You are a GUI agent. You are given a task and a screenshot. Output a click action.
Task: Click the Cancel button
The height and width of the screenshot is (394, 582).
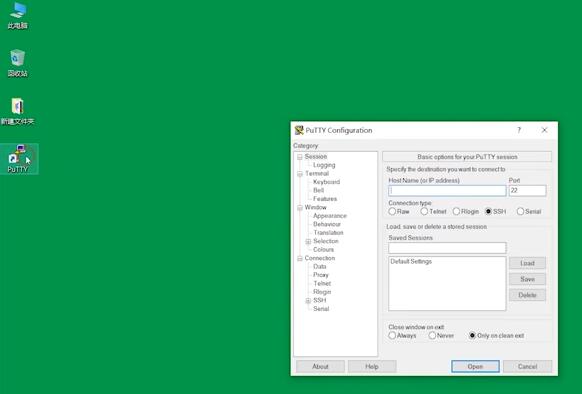point(527,367)
